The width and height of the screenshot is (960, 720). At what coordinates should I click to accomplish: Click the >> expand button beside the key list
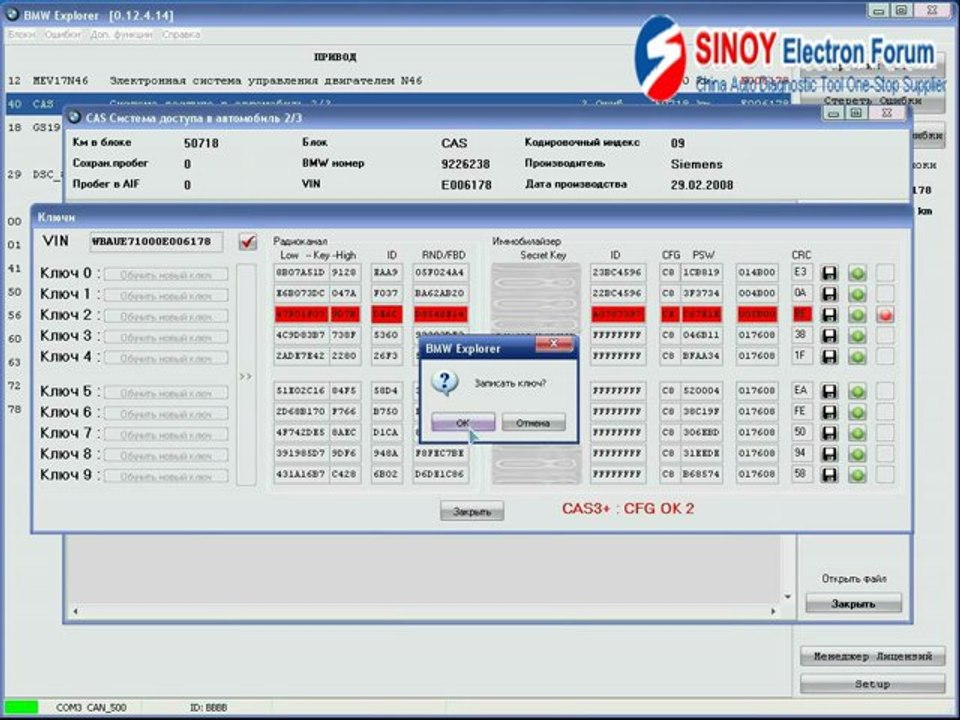[x=246, y=375]
